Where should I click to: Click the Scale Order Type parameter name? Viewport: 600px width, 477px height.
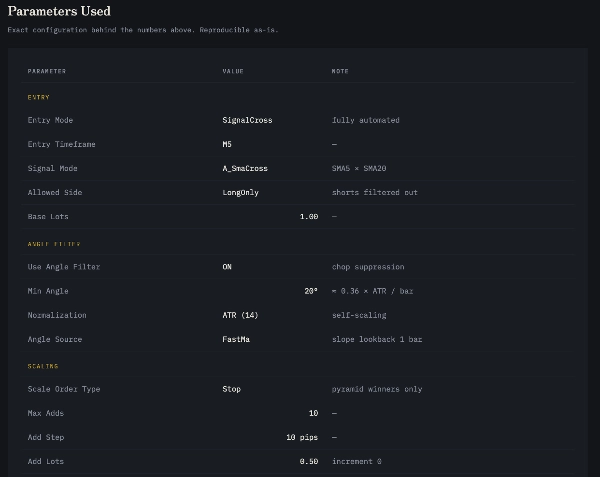[64, 389]
